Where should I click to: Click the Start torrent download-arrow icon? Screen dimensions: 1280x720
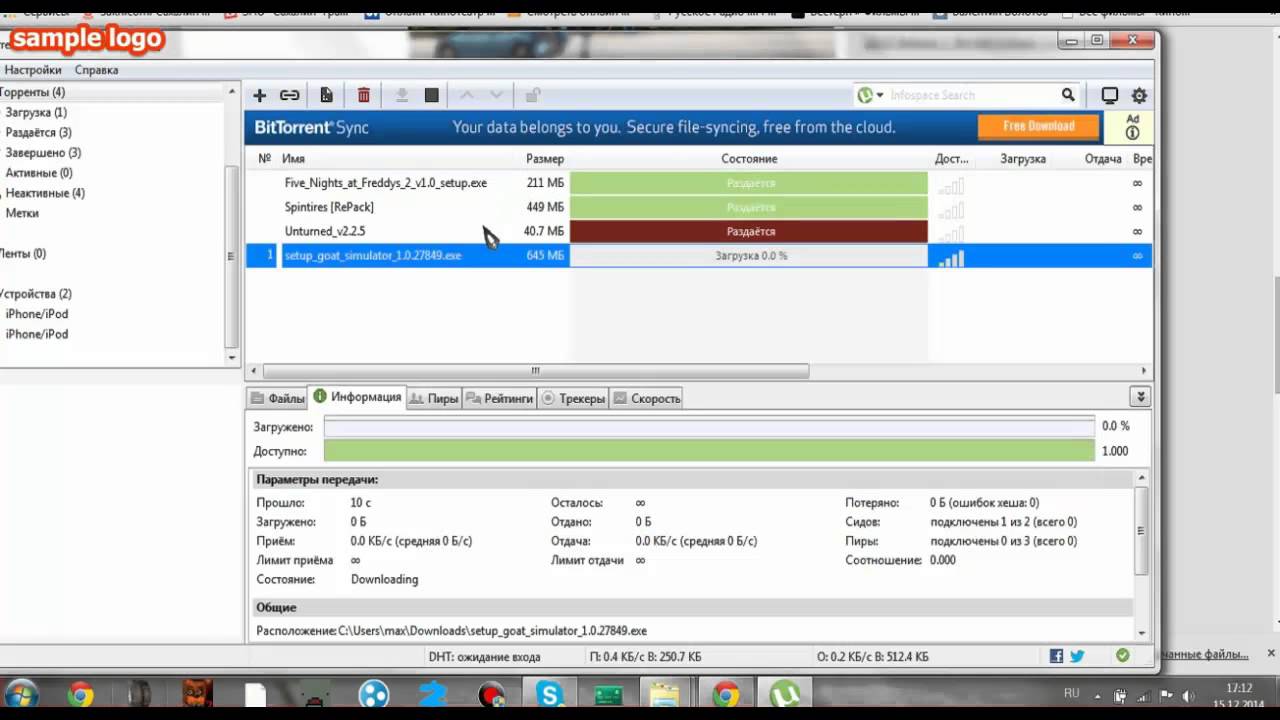pos(401,95)
